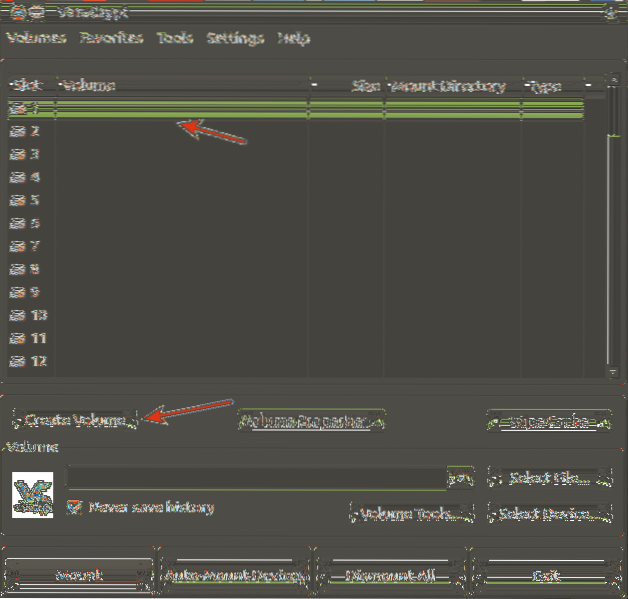This screenshot has height=599, width=628.
Task: Toggle the Never save history checkbox
Action: click(73, 507)
